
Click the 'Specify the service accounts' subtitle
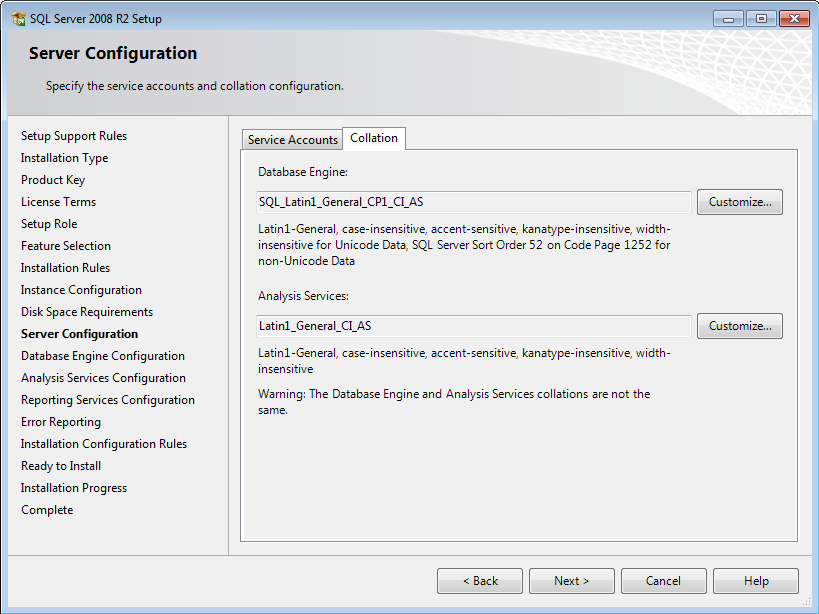coord(195,86)
